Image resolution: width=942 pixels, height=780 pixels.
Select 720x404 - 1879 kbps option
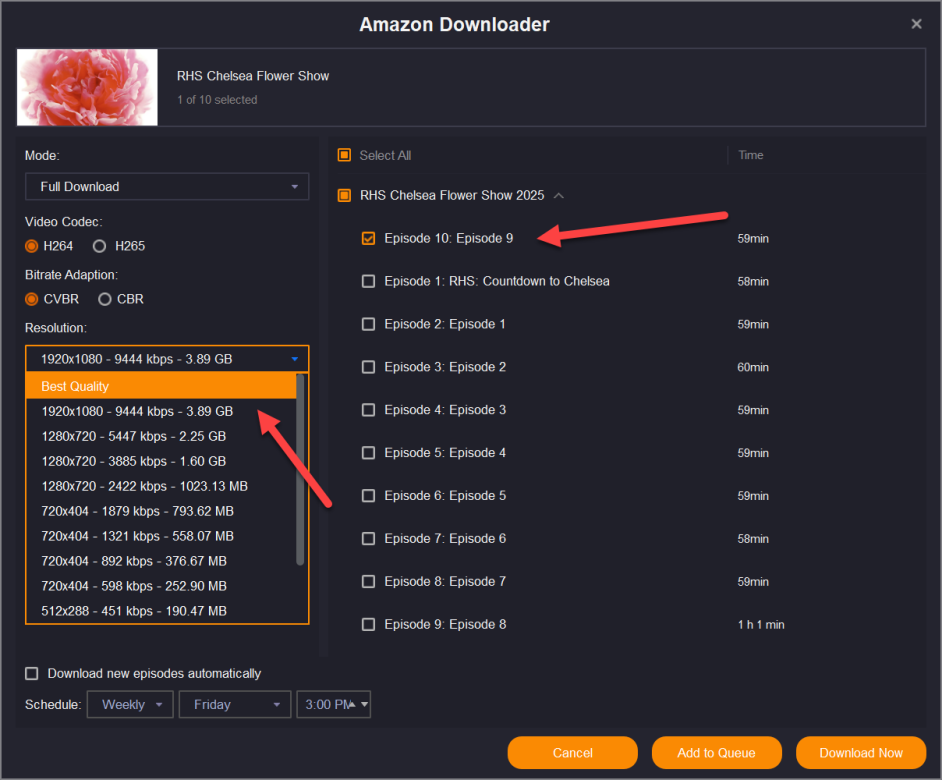161,511
